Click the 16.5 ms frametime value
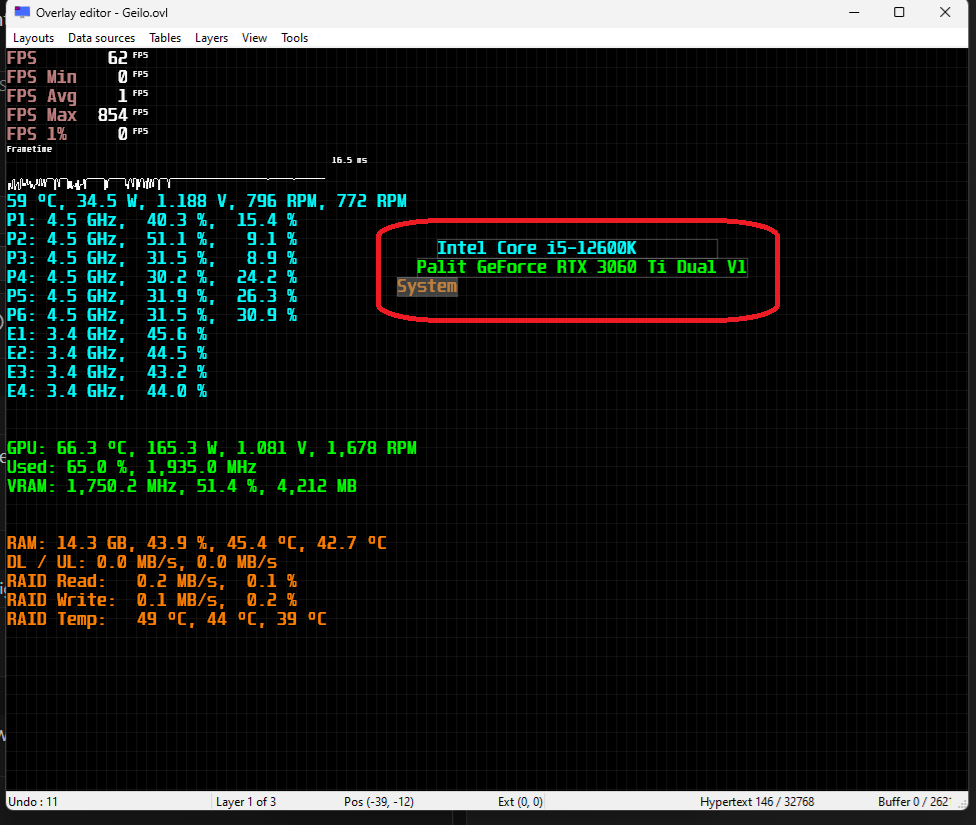The height and width of the screenshot is (825, 976). (349, 160)
